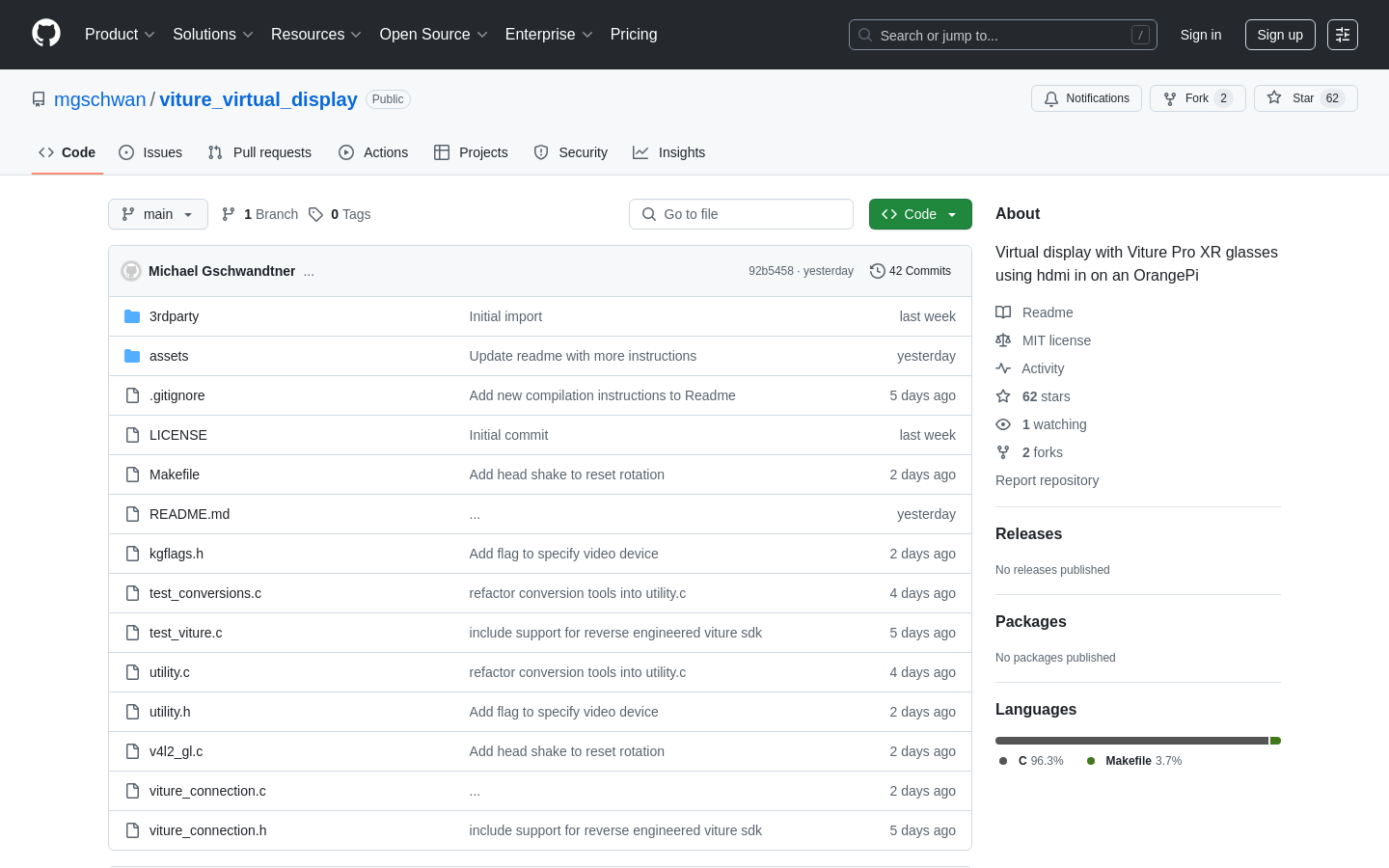Click Michael Gschwandtner's avatar
This screenshot has height=868, width=1389.
131,271
